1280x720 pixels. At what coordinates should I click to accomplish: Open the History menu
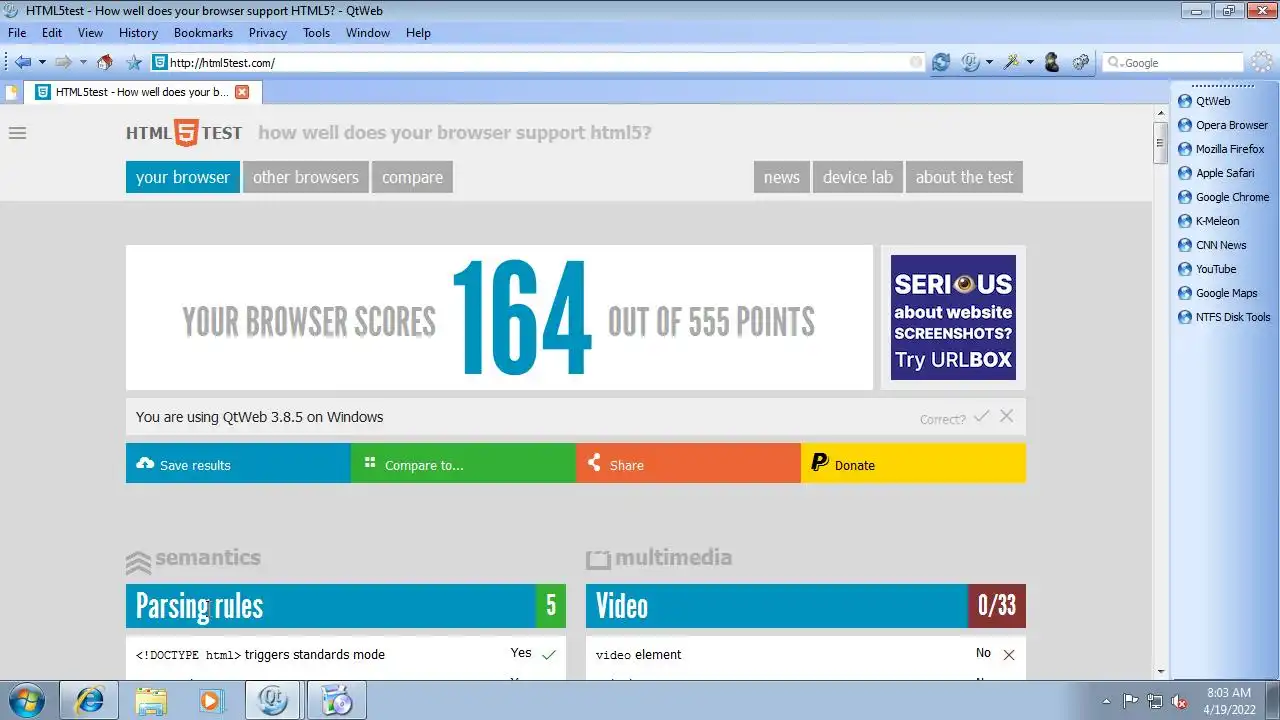[x=138, y=32]
